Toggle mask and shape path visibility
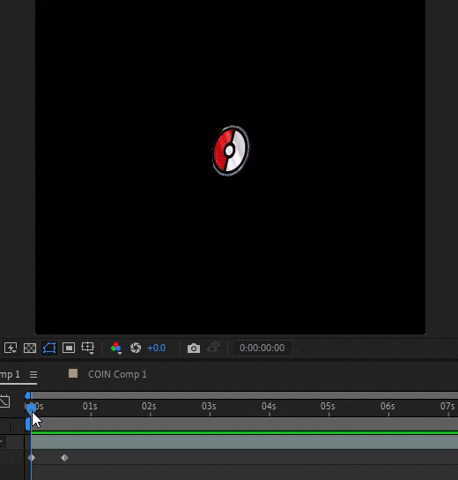This screenshot has height=480, width=458. pos(49,348)
